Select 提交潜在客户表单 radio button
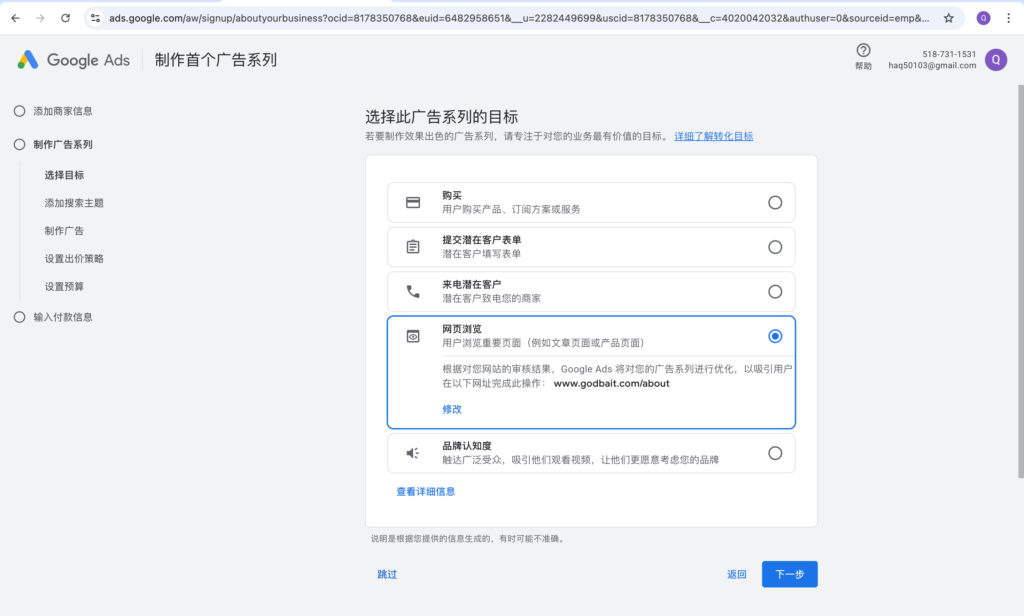 (775, 247)
